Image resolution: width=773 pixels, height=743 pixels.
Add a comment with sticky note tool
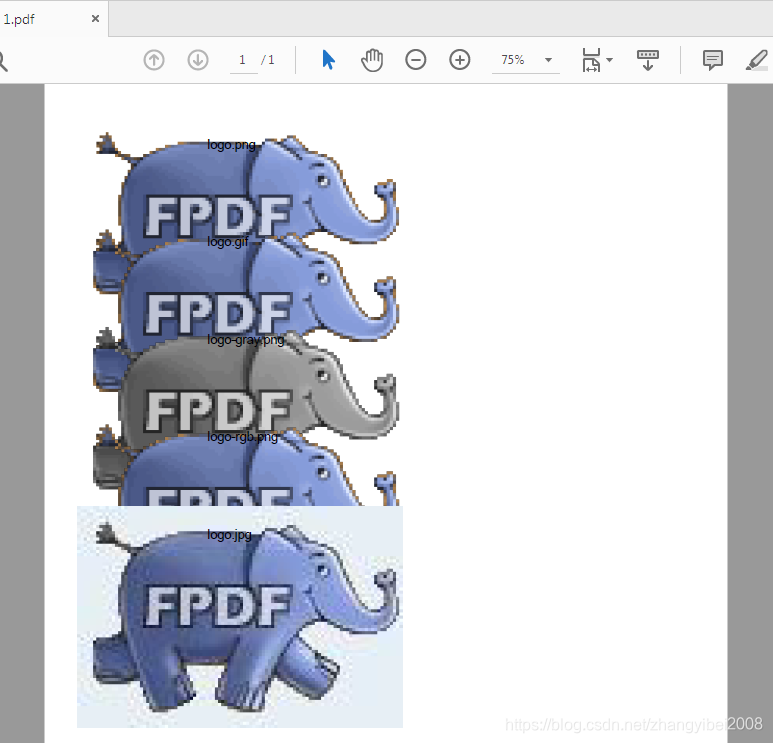712,60
